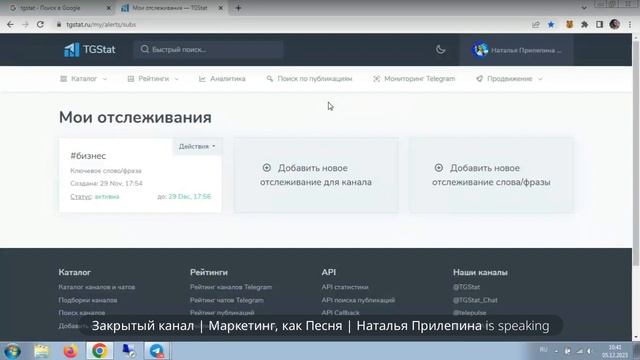Image resolution: width=640 pixels, height=360 pixels.
Task: Open Windows Start menu
Action: [x=12, y=351]
